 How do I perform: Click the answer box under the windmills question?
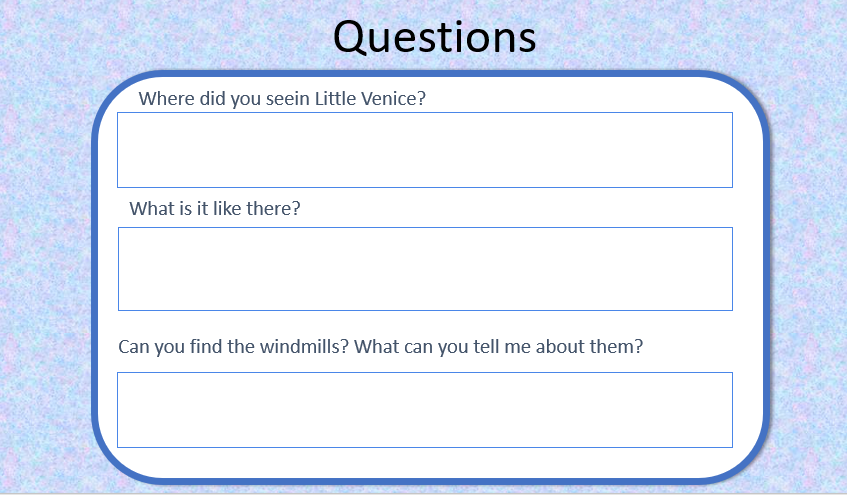425,410
